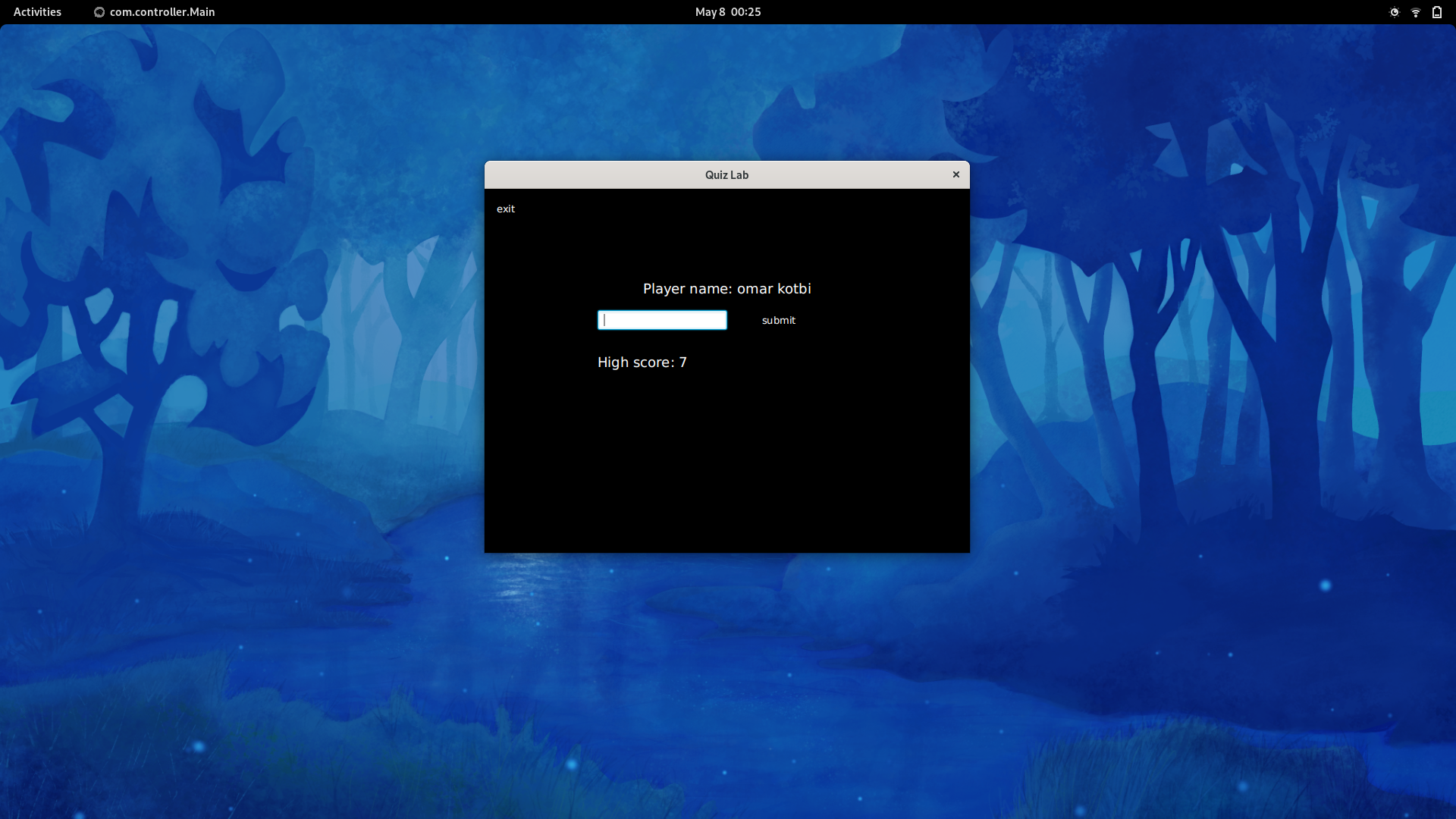Click the Night Light icon in top bar
Viewport: 1456px width, 819px height.
[1394, 12]
